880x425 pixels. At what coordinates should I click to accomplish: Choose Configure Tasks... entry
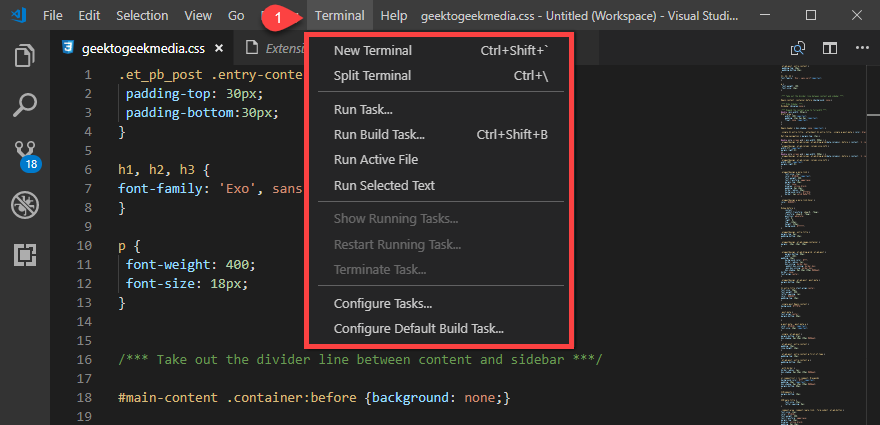(441, 304)
